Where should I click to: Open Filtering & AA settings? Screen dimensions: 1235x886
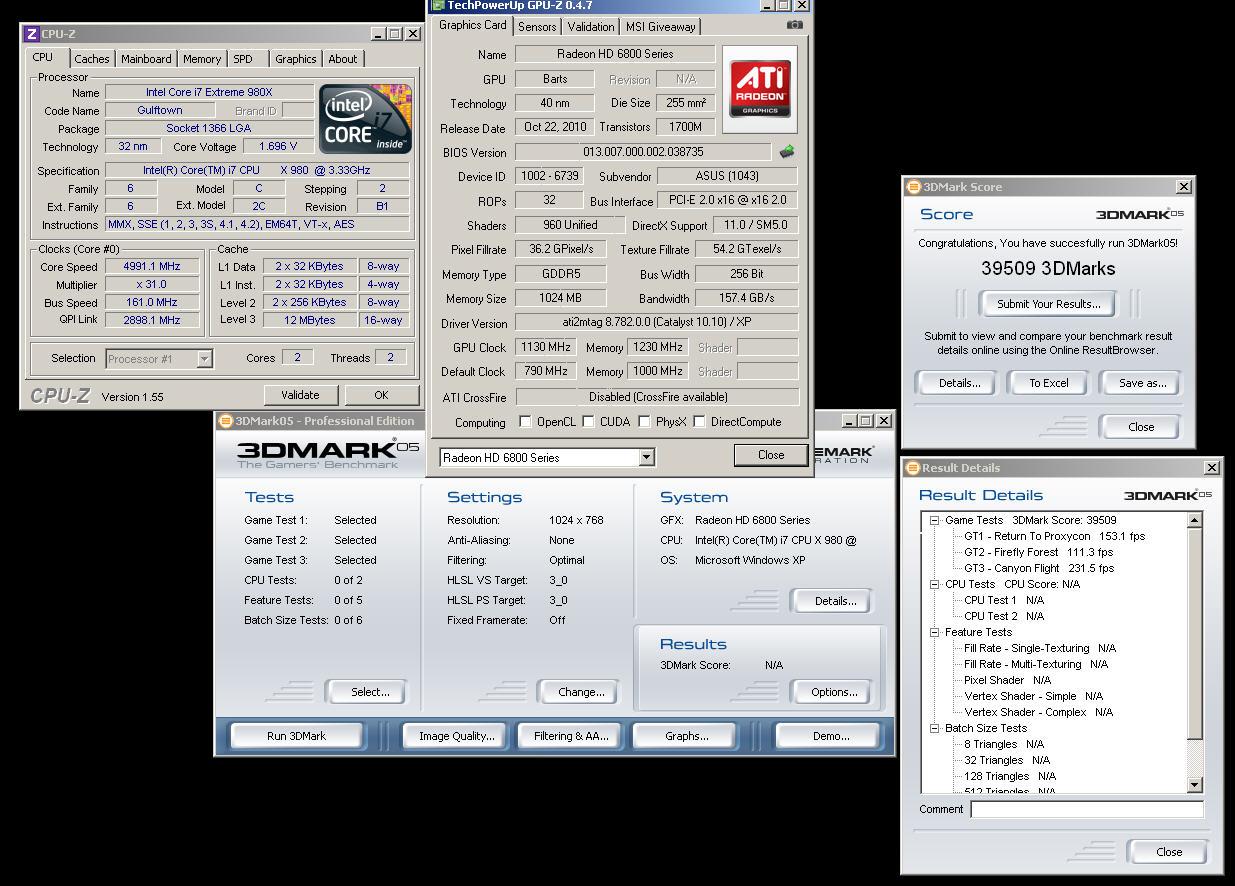pos(571,736)
